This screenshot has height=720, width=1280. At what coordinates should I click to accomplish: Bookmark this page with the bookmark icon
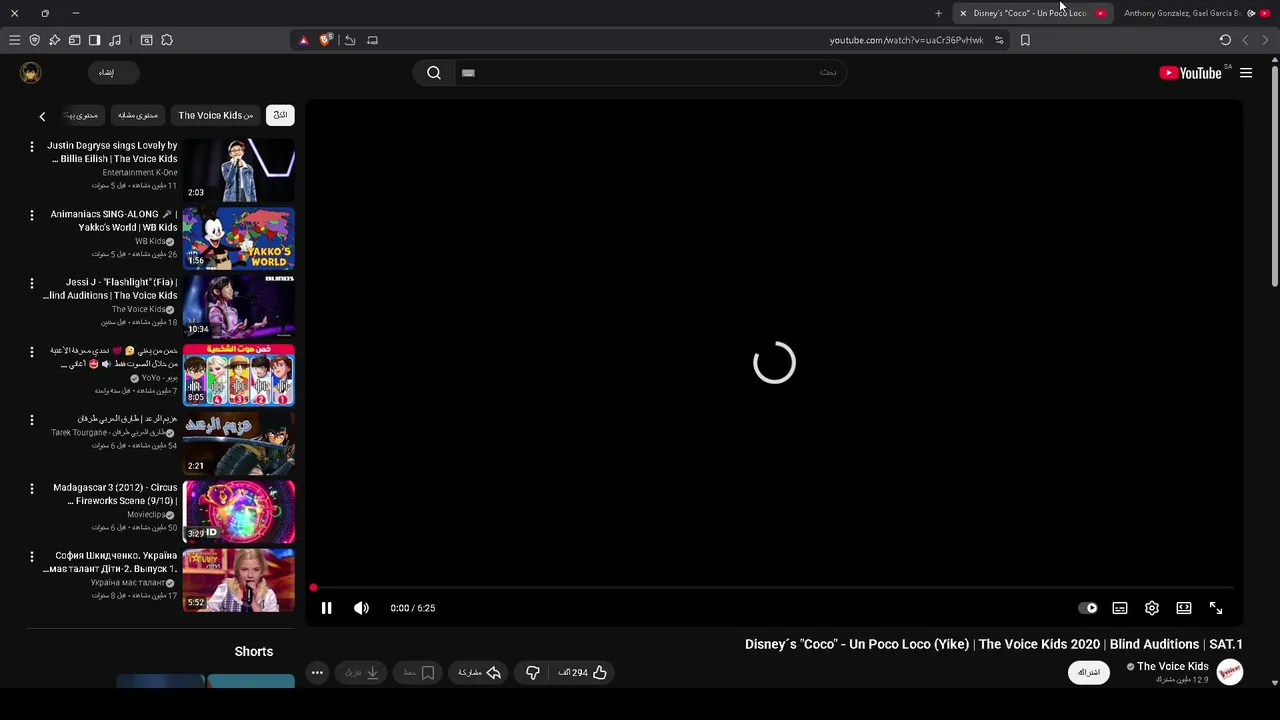click(x=1025, y=40)
